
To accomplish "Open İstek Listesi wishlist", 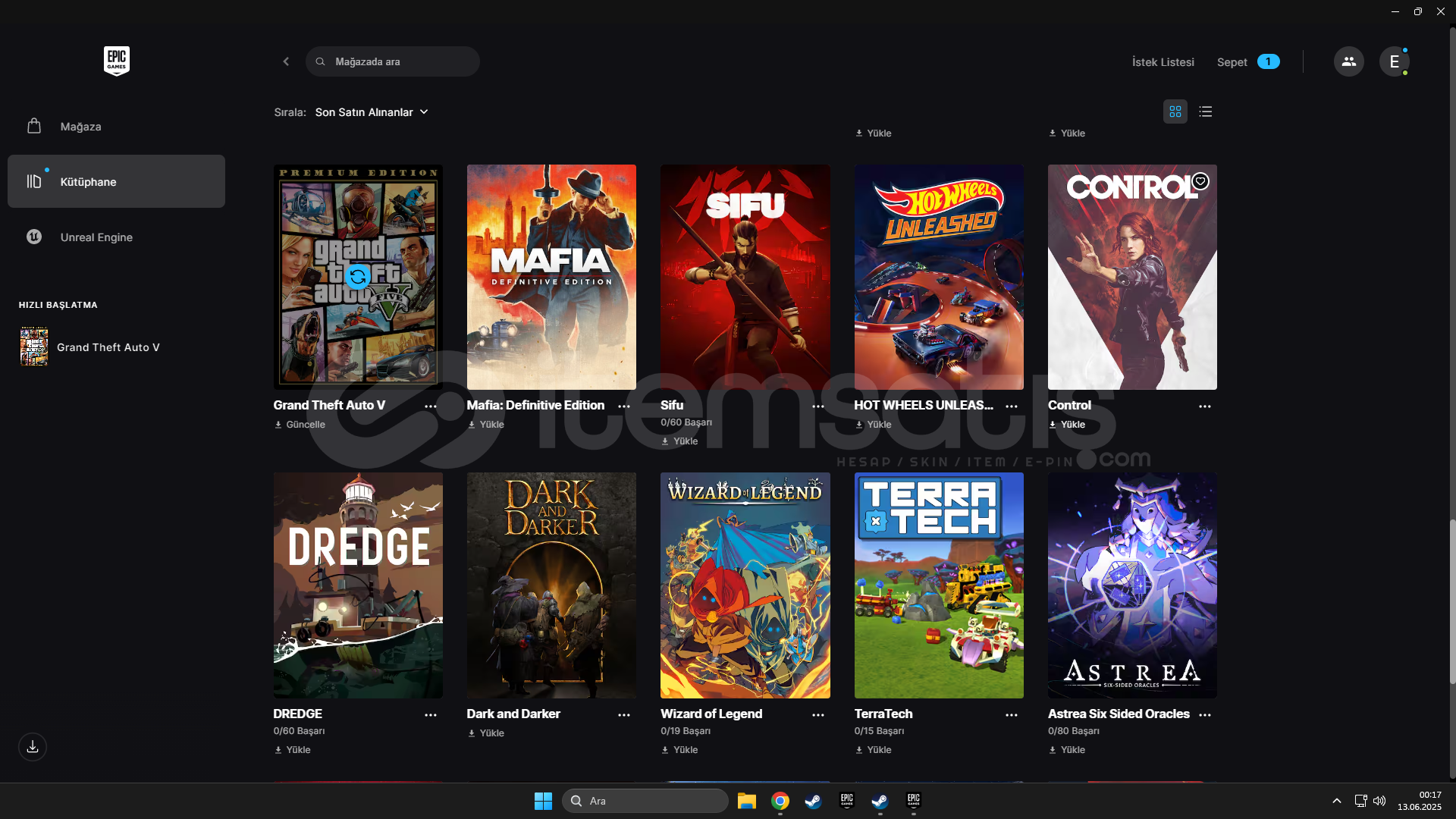I will tap(1163, 62).
